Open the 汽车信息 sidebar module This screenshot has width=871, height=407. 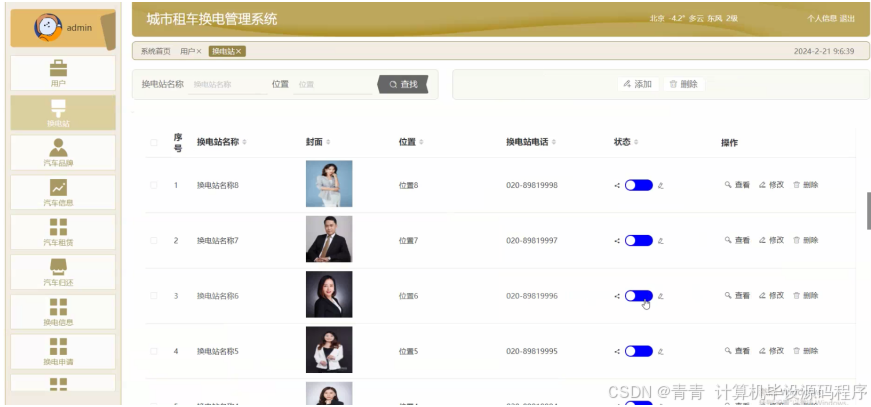[x=63, y=193]
